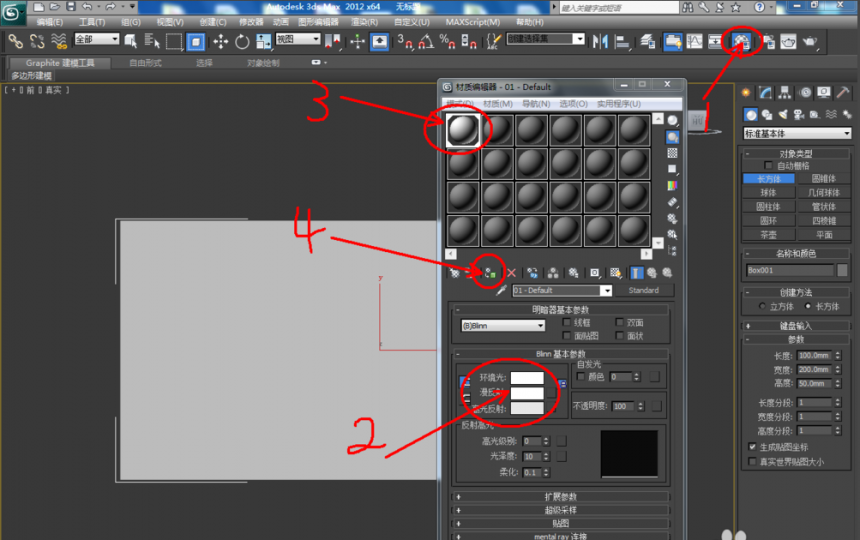Screen dimensions: 860x540
Task: Check 真实世界贴图大小 checkbox
Action: pos(752,462)
